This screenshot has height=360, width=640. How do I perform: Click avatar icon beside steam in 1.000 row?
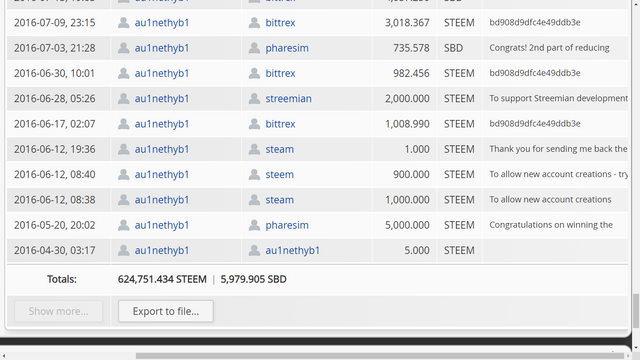pyautogui.click(x=254, y=149)
